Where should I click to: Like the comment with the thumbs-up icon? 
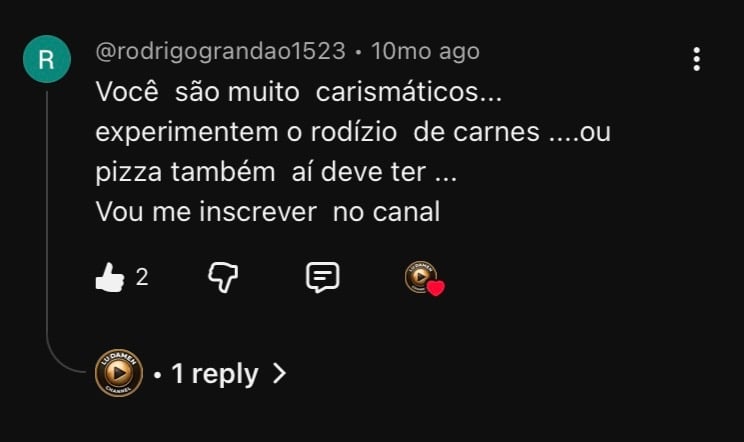(110, 277)
